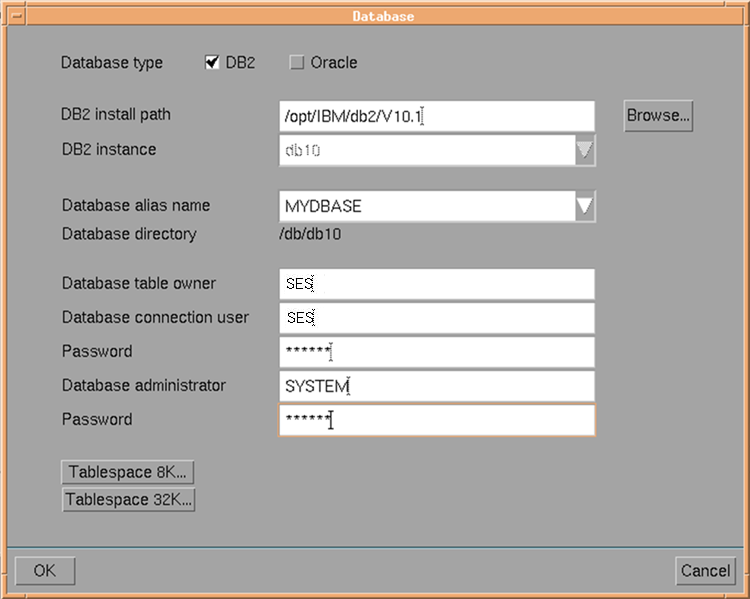Click the Database directory path /db/db10
The width and height of the screenshot is (750, 599).
point(310,235)
